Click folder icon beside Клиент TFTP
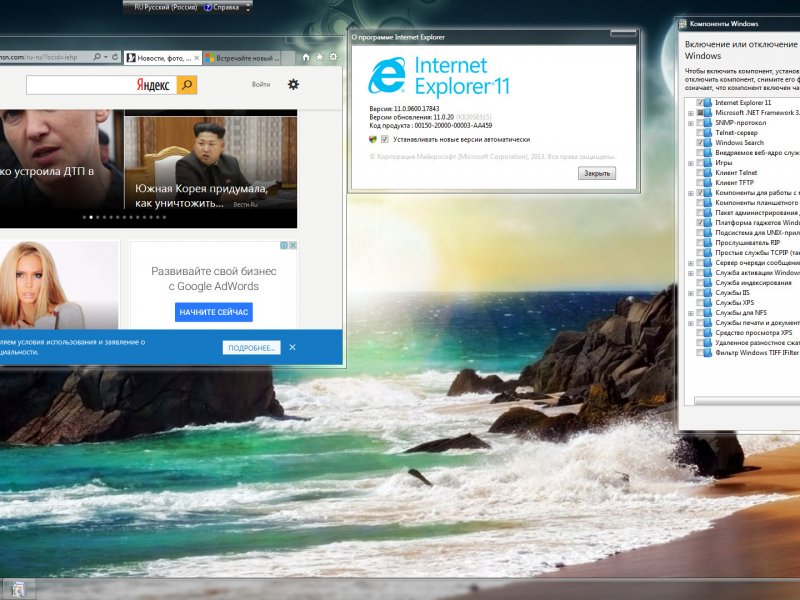Viewport: 800px width, 600px height. (708, 183)
